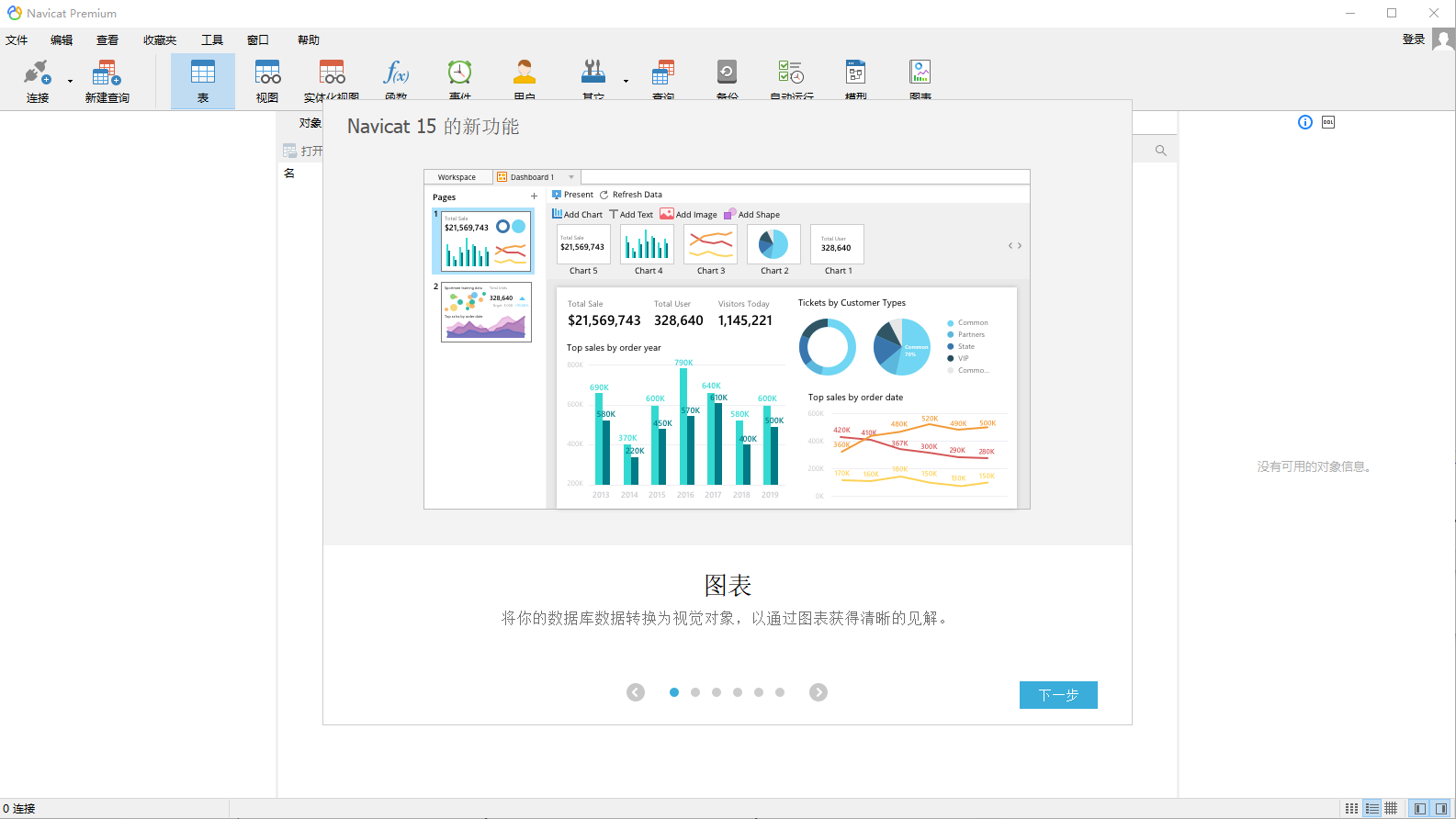The height and width of the screenshot is (819, 1456).
Task: Select the 表 (Table) toolbar button
Action: 203,81
